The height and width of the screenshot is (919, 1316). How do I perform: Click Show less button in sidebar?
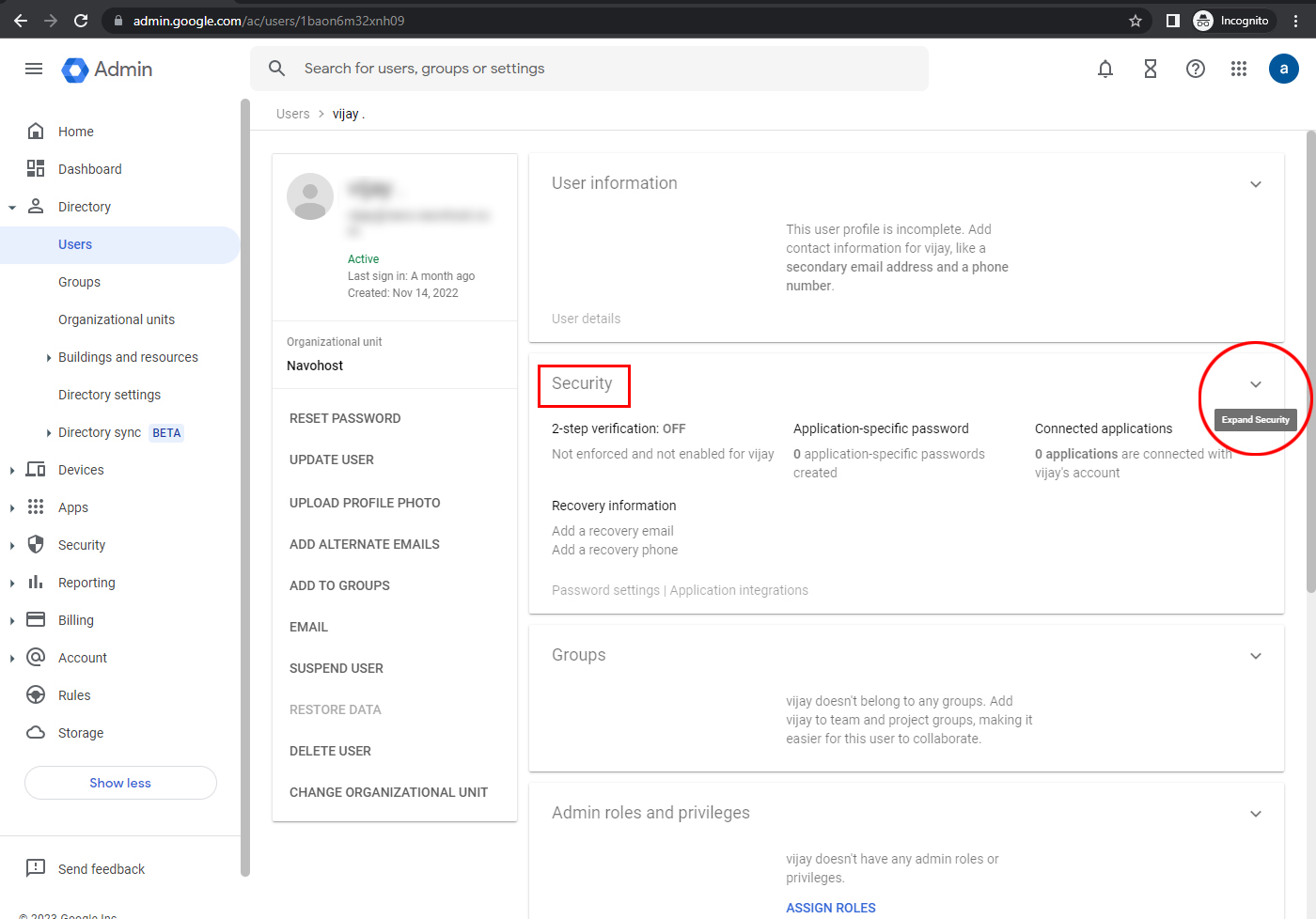[x=120, y=783]
